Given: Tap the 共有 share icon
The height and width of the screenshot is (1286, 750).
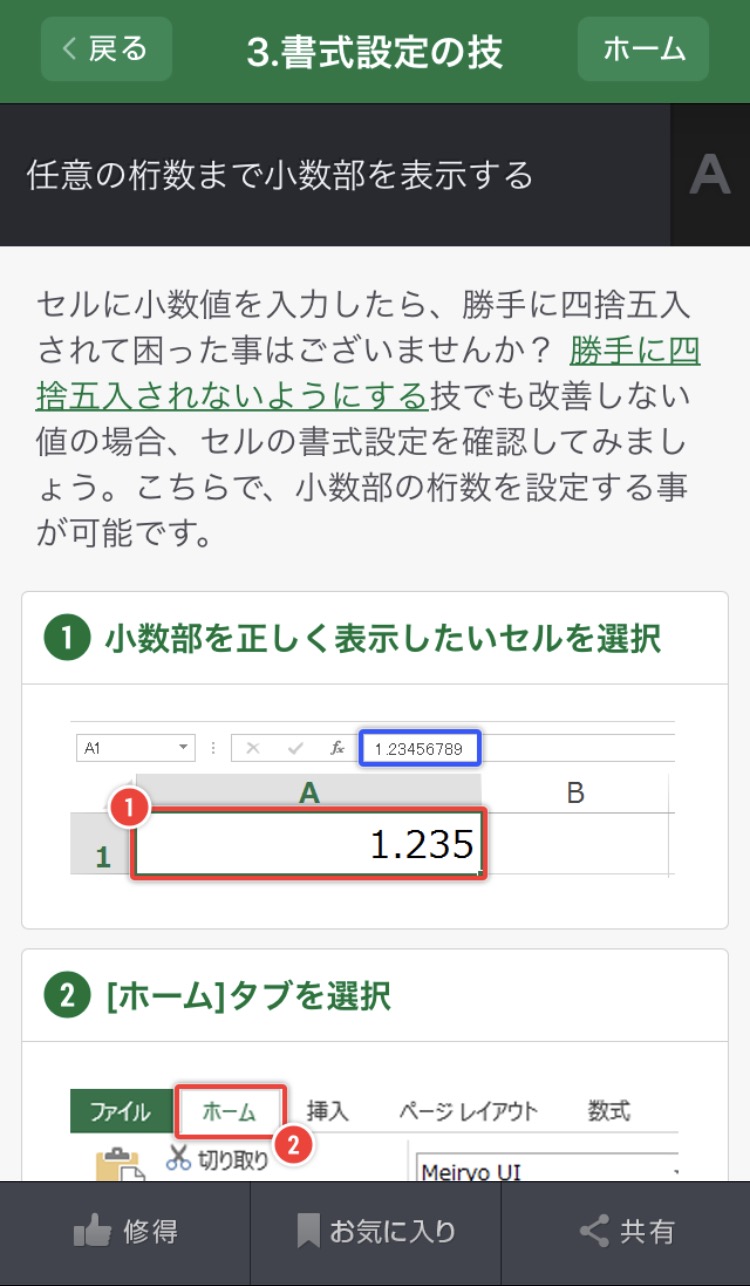Looking at the screenshot, I should tap(594, 1231).
